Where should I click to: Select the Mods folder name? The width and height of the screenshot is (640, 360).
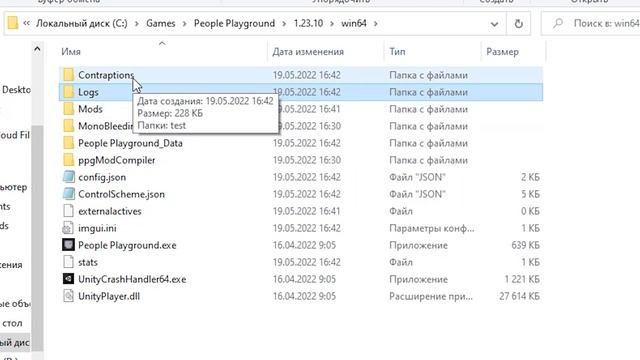90,109
